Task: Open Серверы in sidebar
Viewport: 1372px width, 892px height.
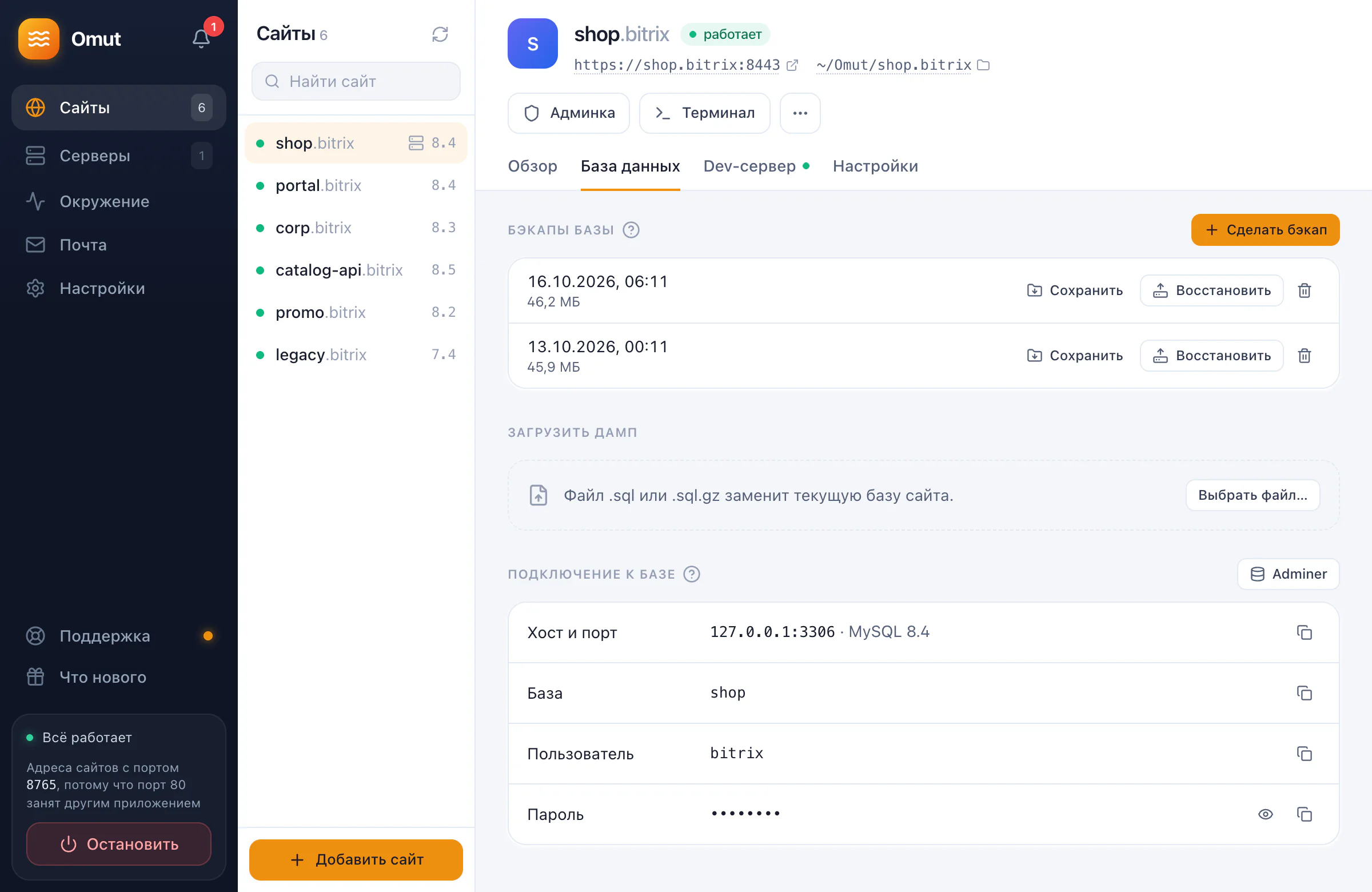Action: tap(119, 156)
